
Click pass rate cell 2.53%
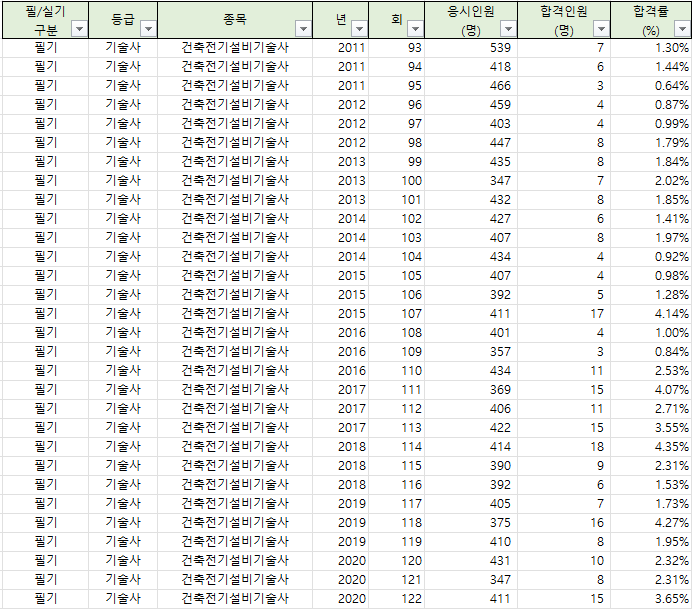click(x=651, y=370)
